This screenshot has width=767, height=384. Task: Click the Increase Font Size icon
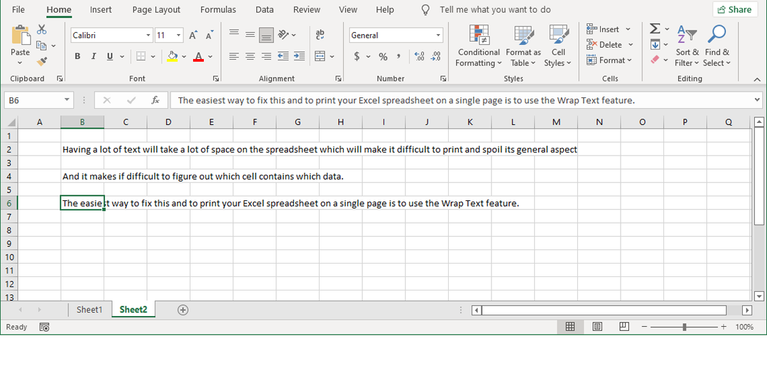click(193, 35)
